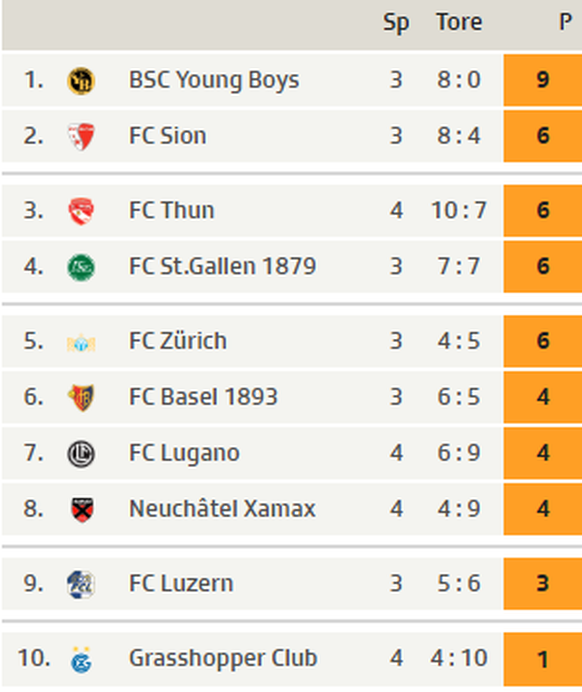The height and width of the screenshot is (692, 582).
Task: Click the FC Basel 1893 shield icon
Action: pos(81,398)
